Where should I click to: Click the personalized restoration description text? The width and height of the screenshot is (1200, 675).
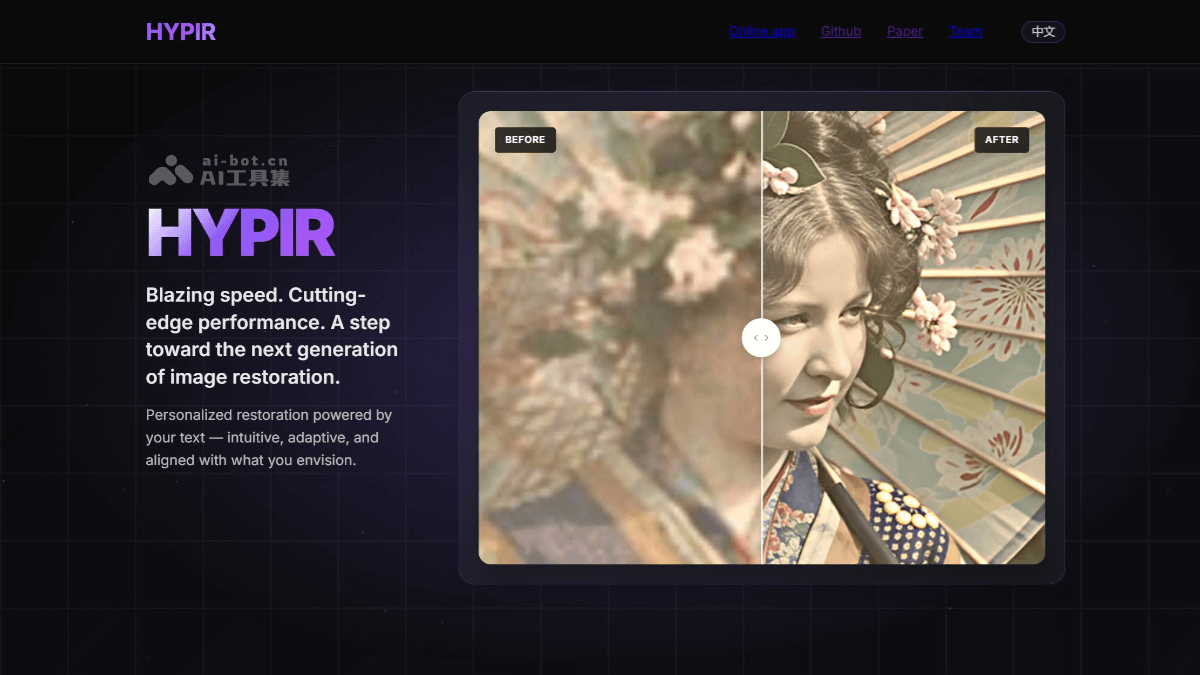tap(269, 437)
